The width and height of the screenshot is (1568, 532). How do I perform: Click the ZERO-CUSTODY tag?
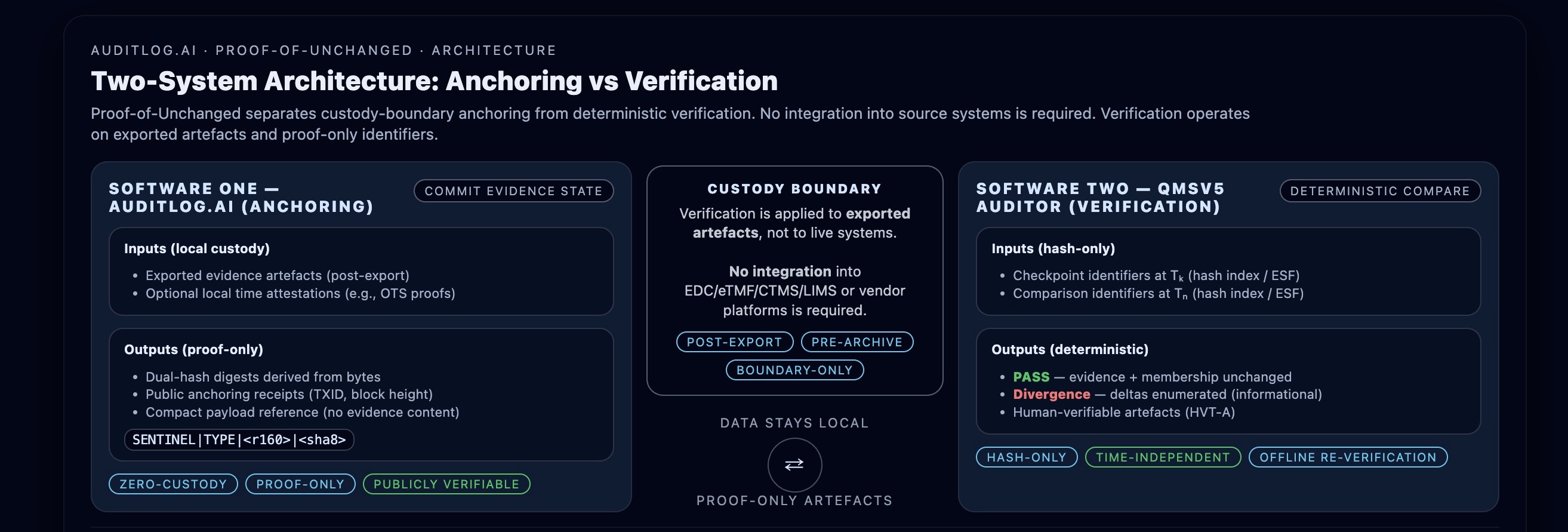coord(173,484)
